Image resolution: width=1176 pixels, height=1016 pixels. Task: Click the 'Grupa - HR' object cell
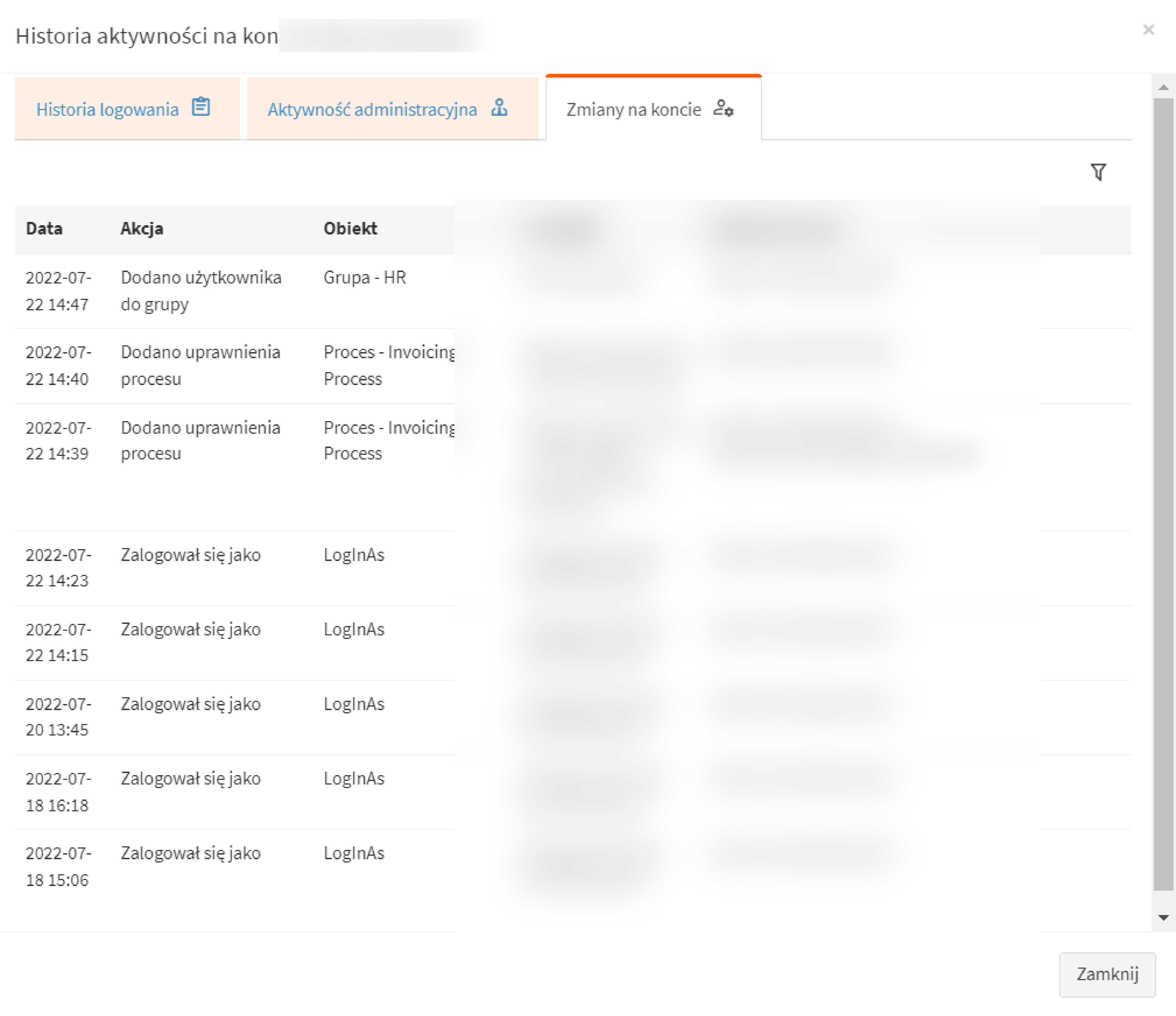click(x=365, y=277)
